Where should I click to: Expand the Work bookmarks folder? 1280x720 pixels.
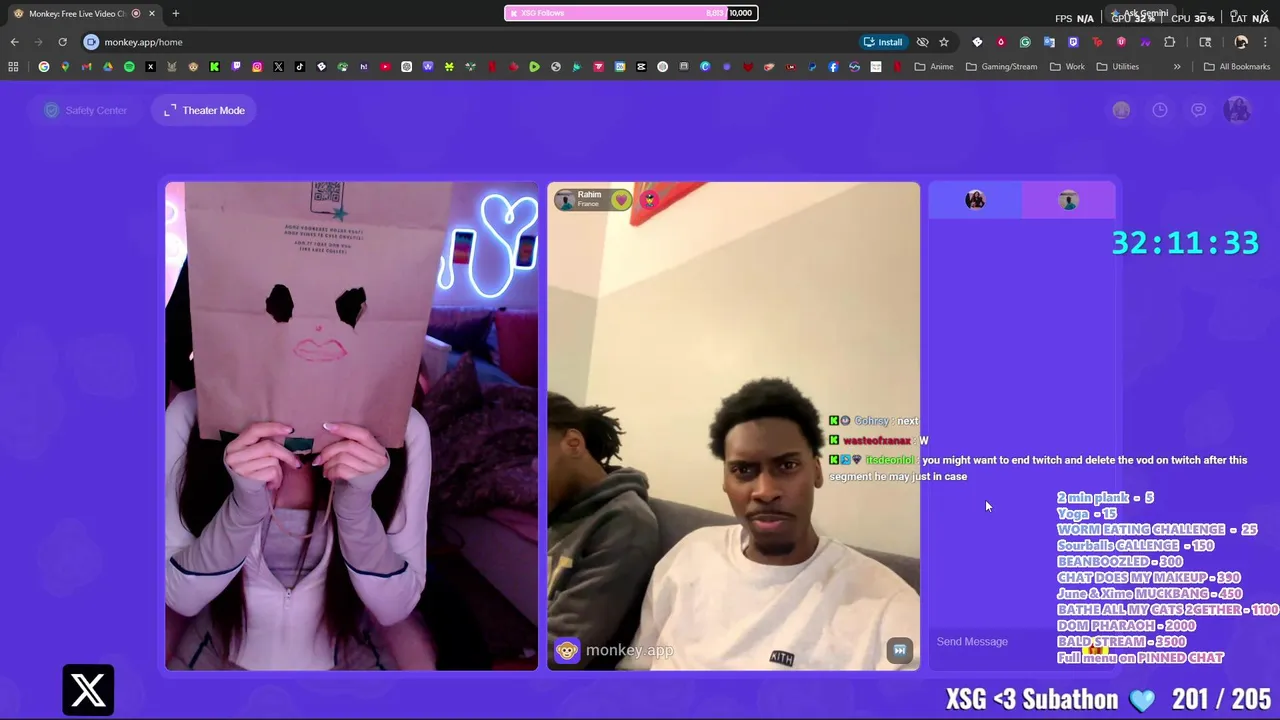(x=1068, y=67)
